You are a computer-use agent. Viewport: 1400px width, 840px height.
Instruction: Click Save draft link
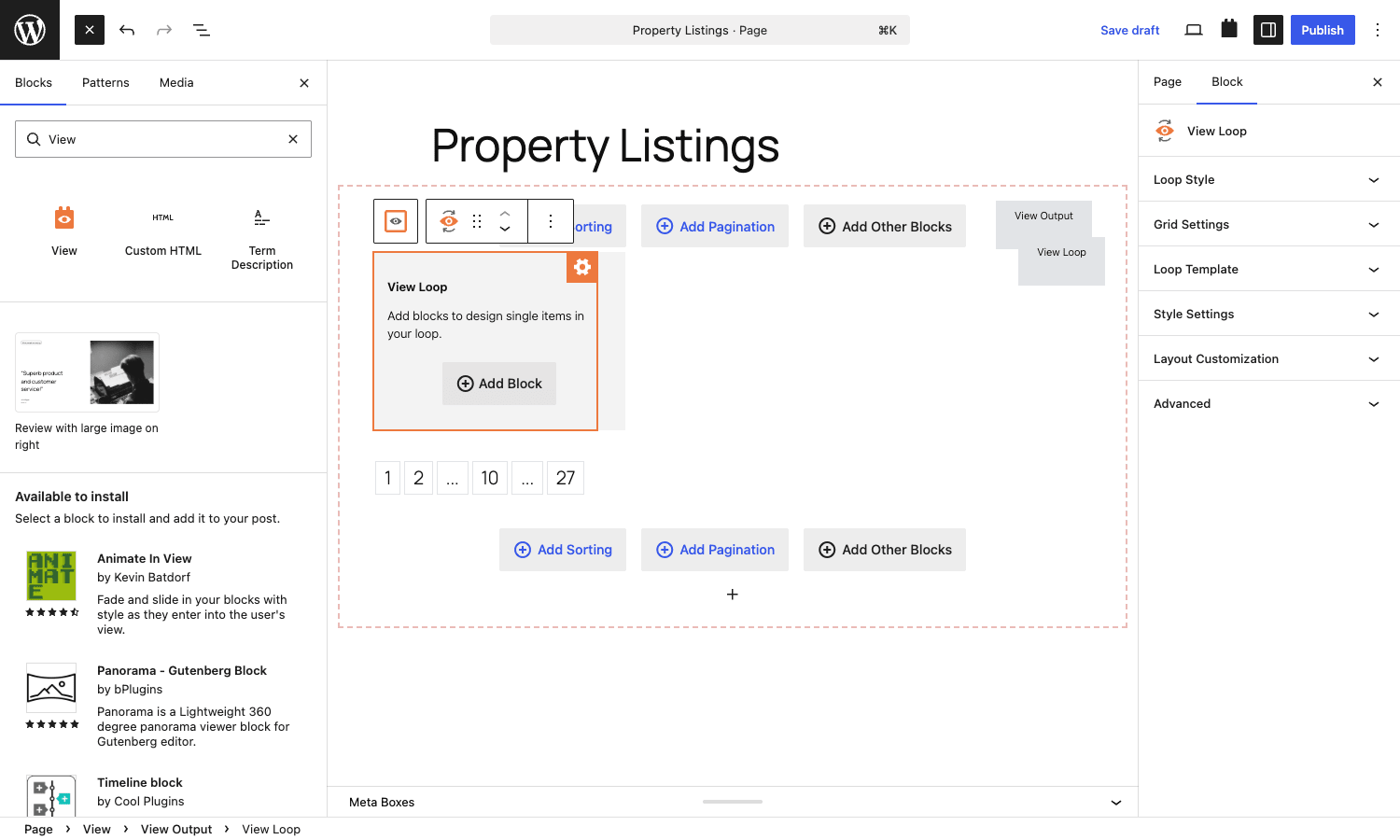[1129, 30]
